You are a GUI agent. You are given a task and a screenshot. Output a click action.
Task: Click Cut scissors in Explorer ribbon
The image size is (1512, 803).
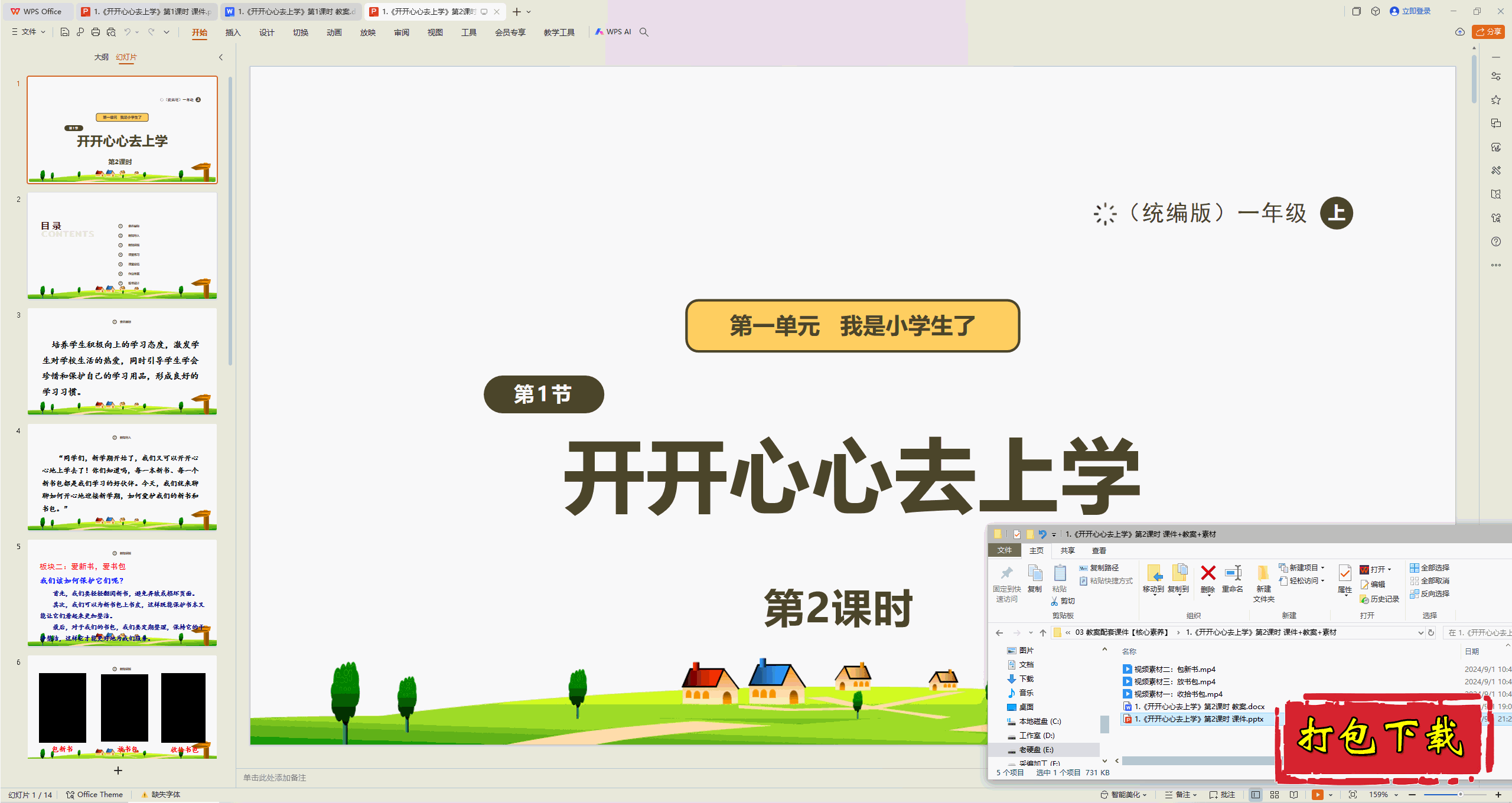coord(1063,601)
